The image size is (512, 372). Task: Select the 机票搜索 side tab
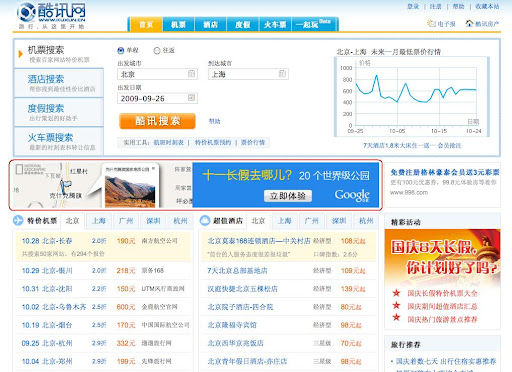59,54
